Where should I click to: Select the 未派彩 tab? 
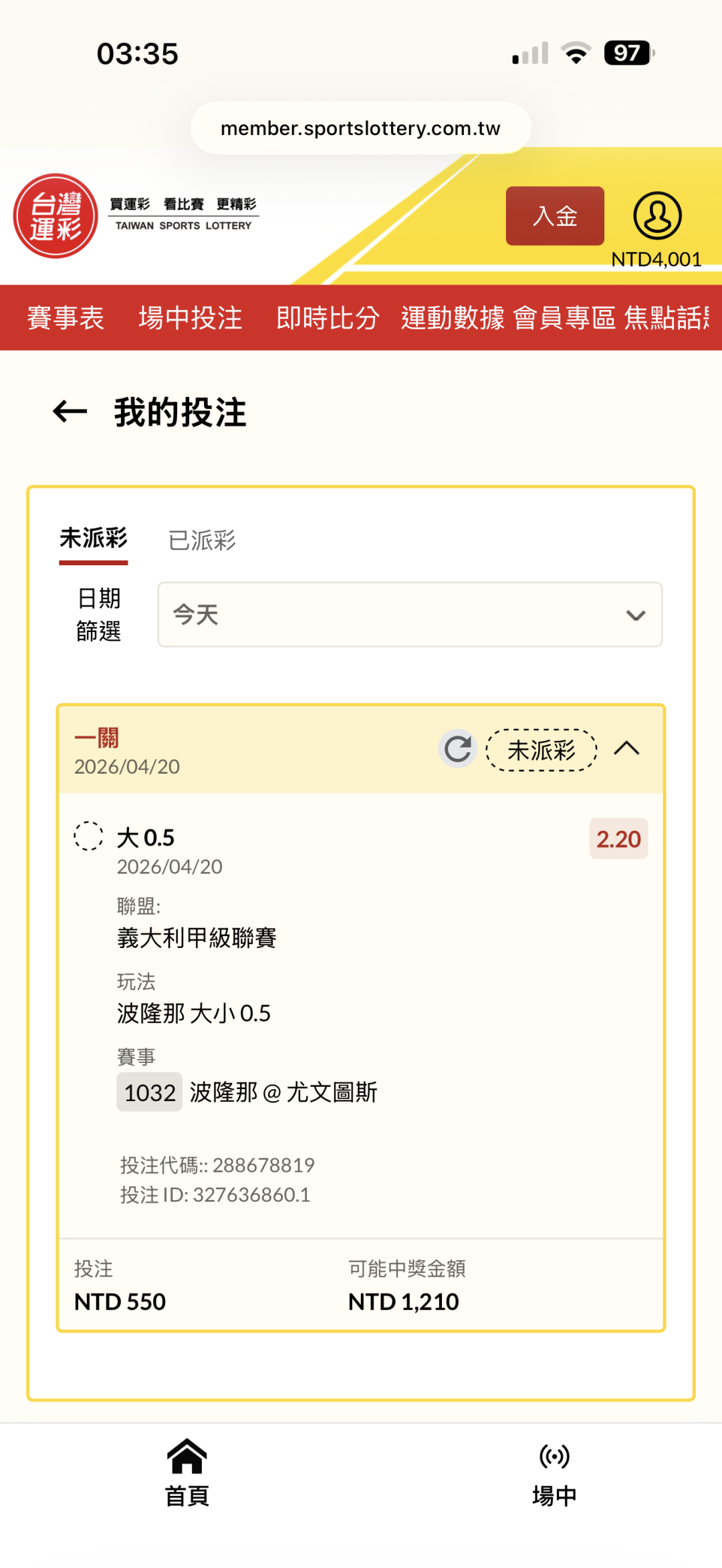click(94, 538)
